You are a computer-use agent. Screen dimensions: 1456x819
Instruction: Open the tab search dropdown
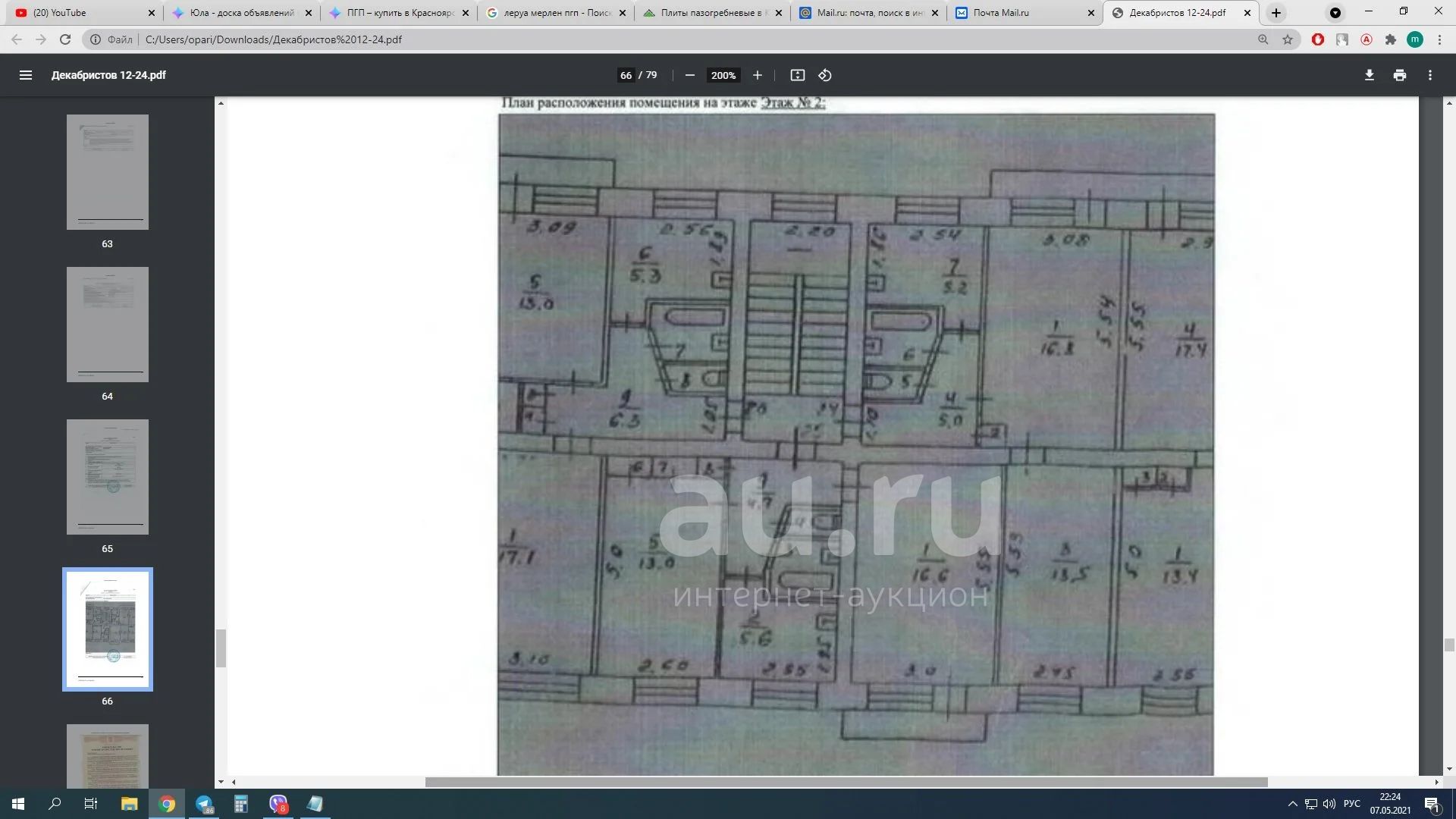click(1335, 13)
